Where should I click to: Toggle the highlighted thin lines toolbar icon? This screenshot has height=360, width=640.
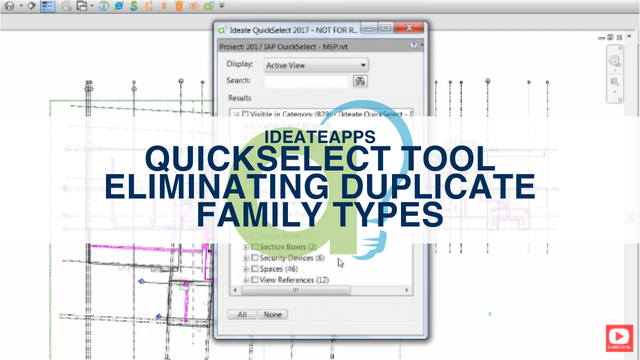[x=47, y=6]
